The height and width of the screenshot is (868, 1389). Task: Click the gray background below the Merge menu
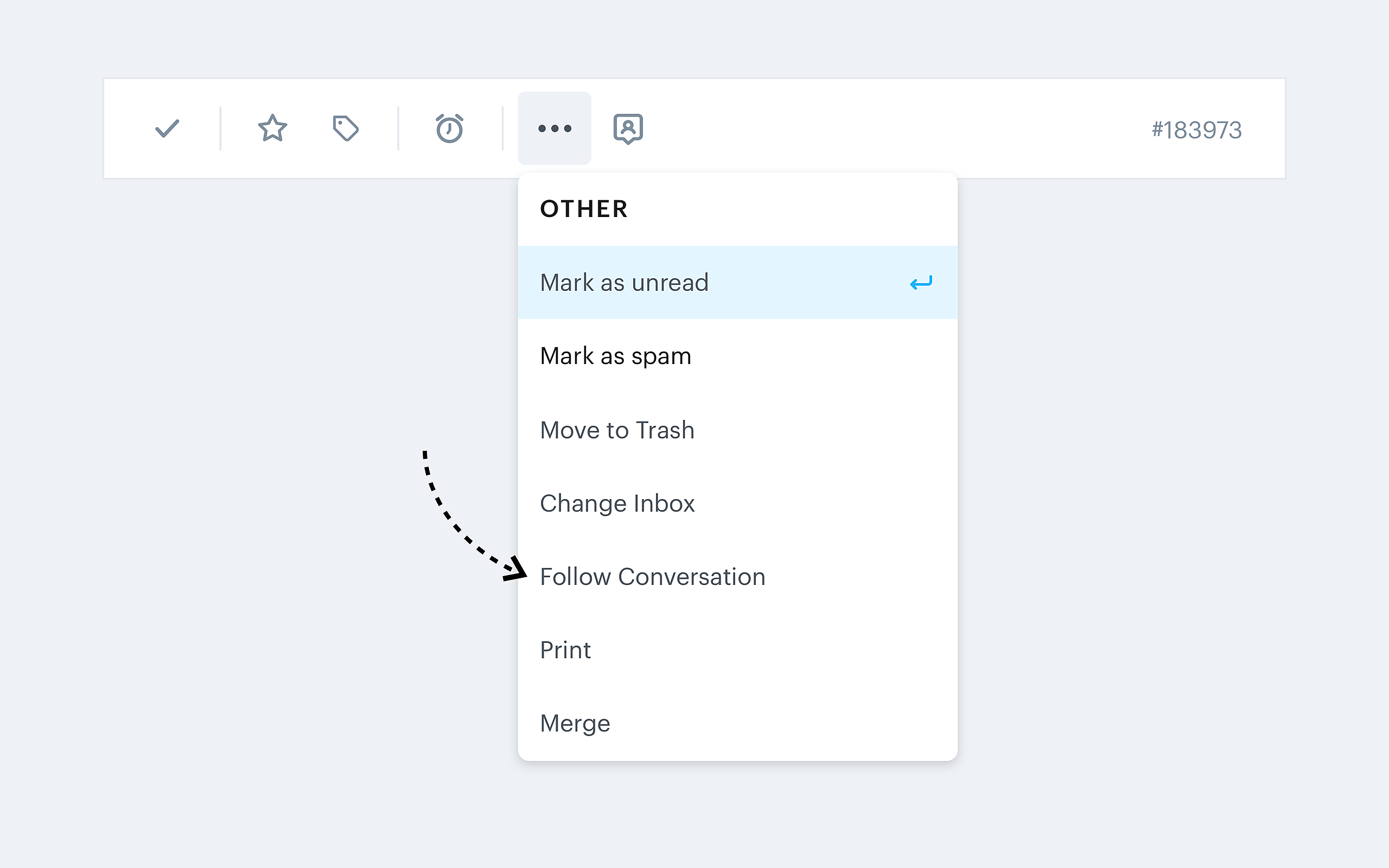tap(737, 815)
